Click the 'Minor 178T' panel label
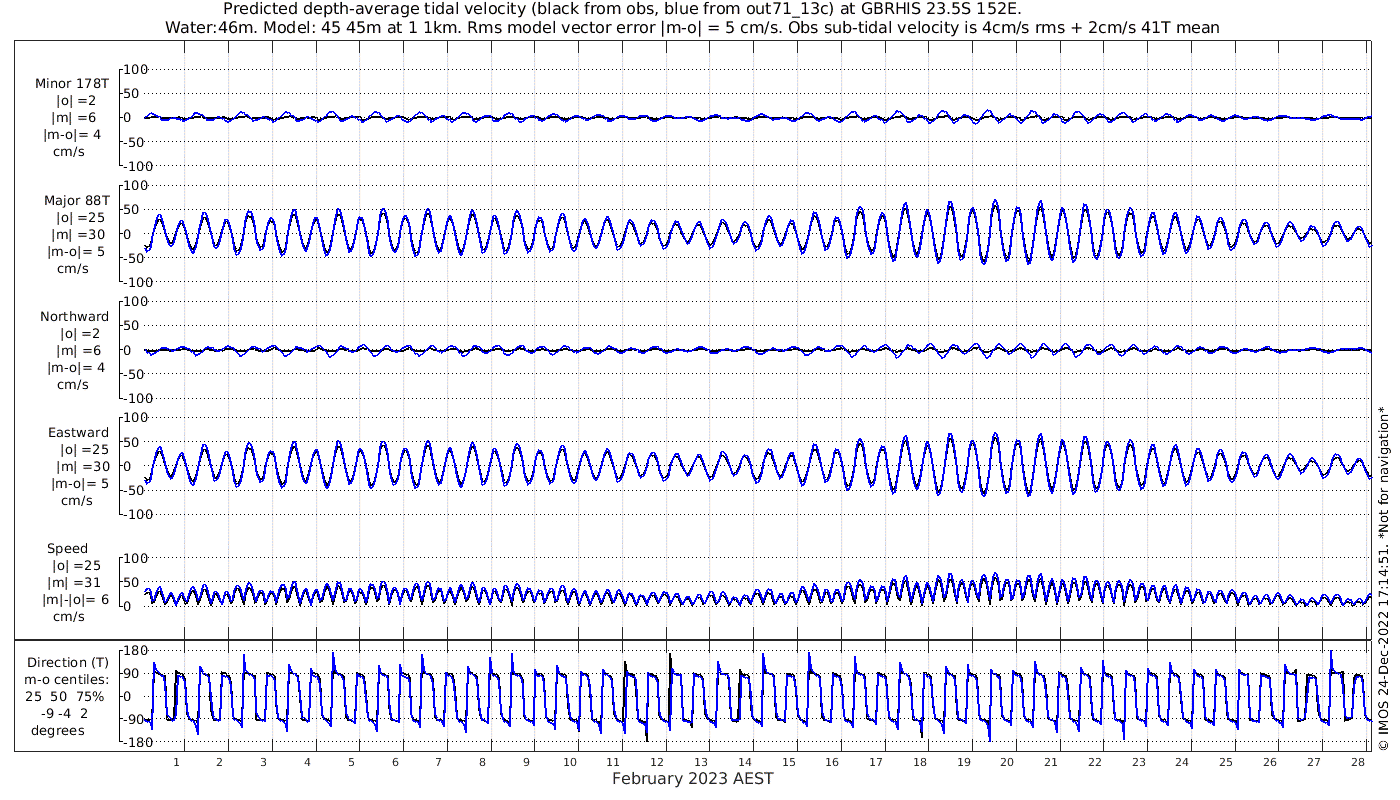The height and width of the screenshot is (800, 1400). pyautogui.click(x=72, y=83)
